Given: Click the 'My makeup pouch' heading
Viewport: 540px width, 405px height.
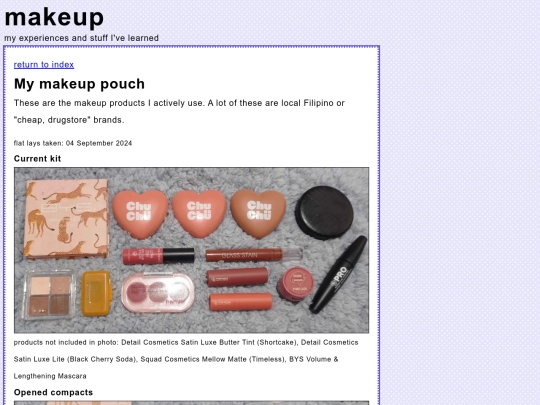Looking at the screenshot, I should (x=79, y=84).
